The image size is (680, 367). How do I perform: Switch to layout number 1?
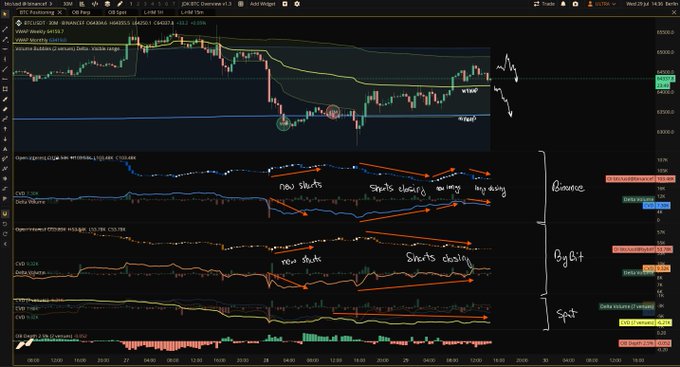coord(131,4)
